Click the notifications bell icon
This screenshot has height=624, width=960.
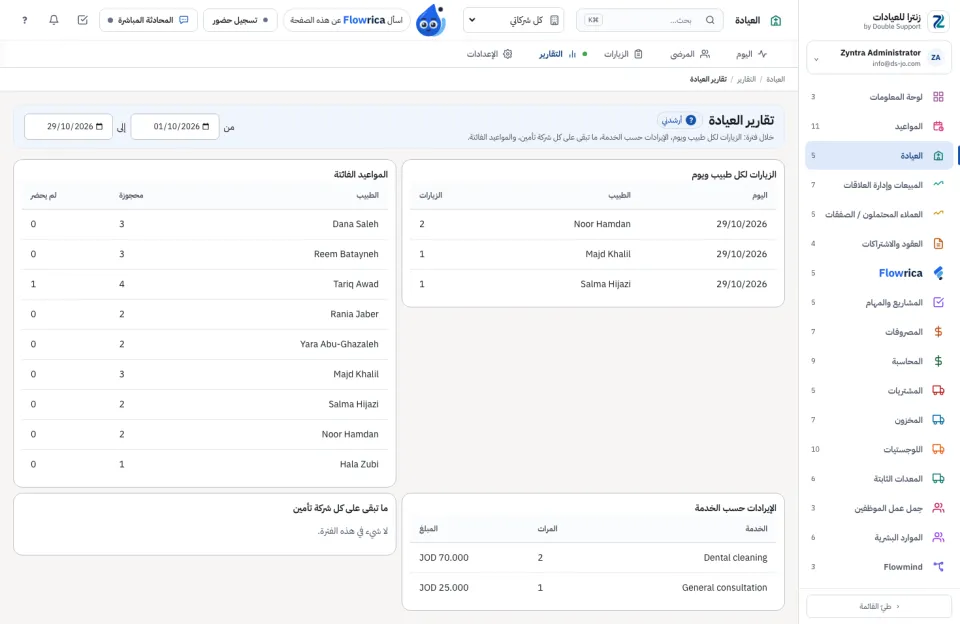tap(54, 20)
